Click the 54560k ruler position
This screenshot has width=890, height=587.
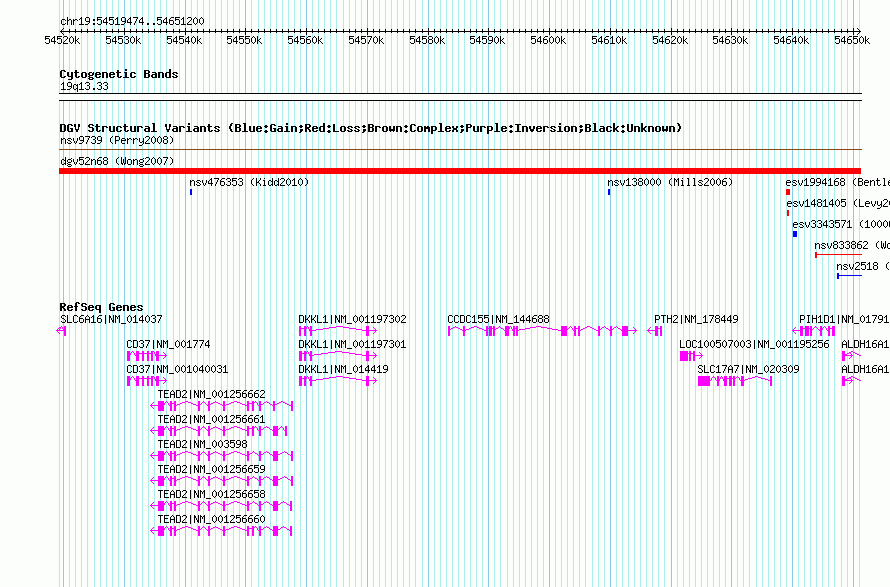tap(305, 41)
